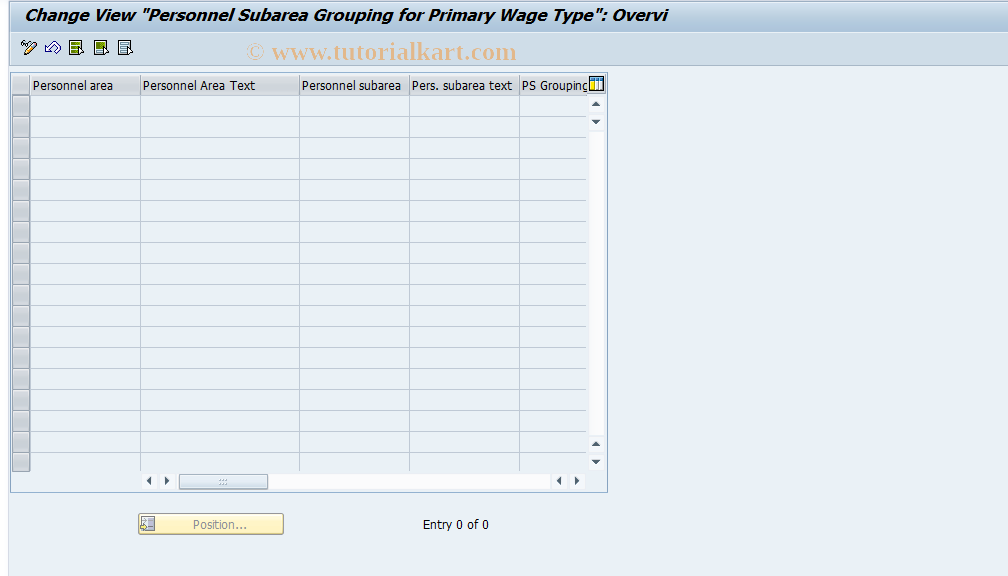The height and width of the screenshot is (576, 1008).
Task: Click first-row cell under Personnel subarea
Action: click(354, 106)
